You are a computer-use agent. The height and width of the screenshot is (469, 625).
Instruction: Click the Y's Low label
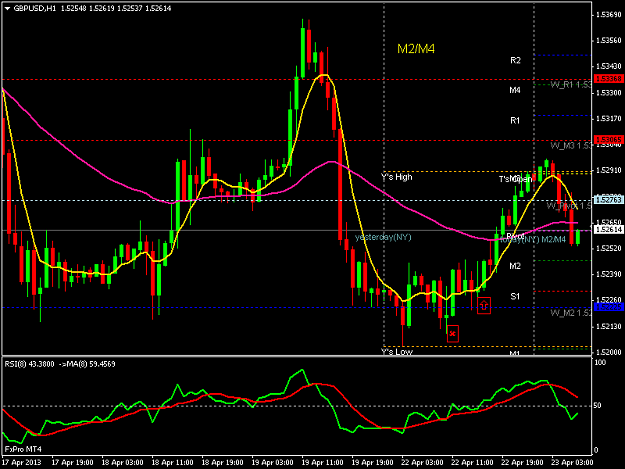click(397, 351)
